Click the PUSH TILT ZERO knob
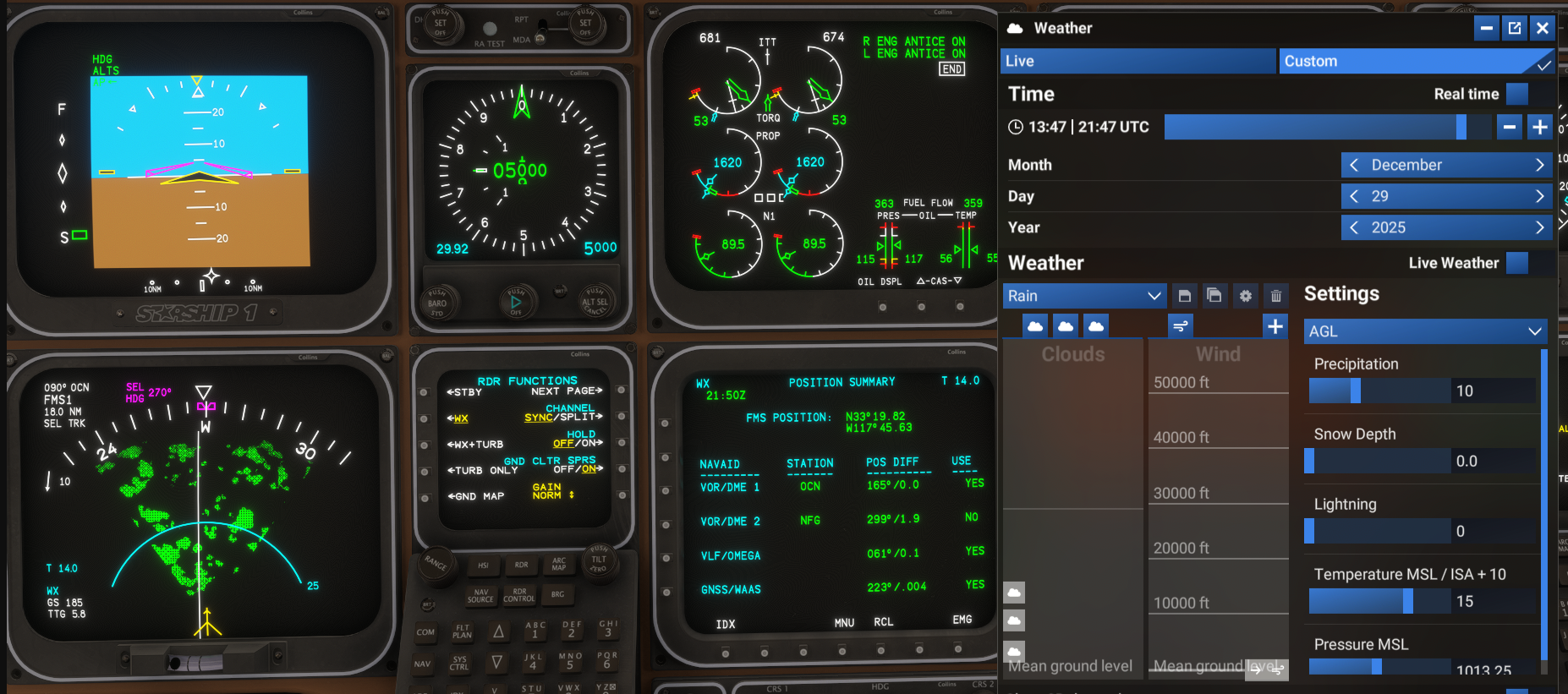 pyautogui.click(x=599, y=561)
